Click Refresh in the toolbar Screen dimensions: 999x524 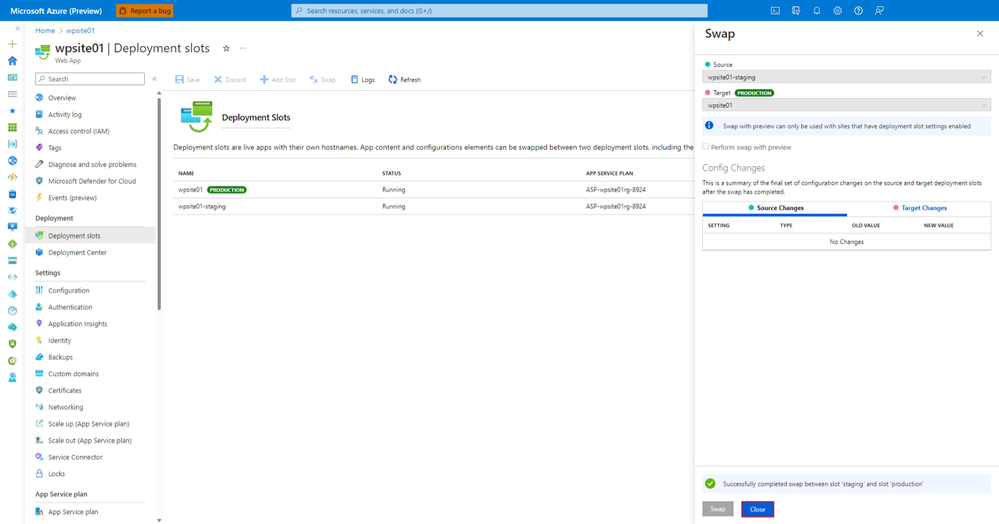pos(405,80)
